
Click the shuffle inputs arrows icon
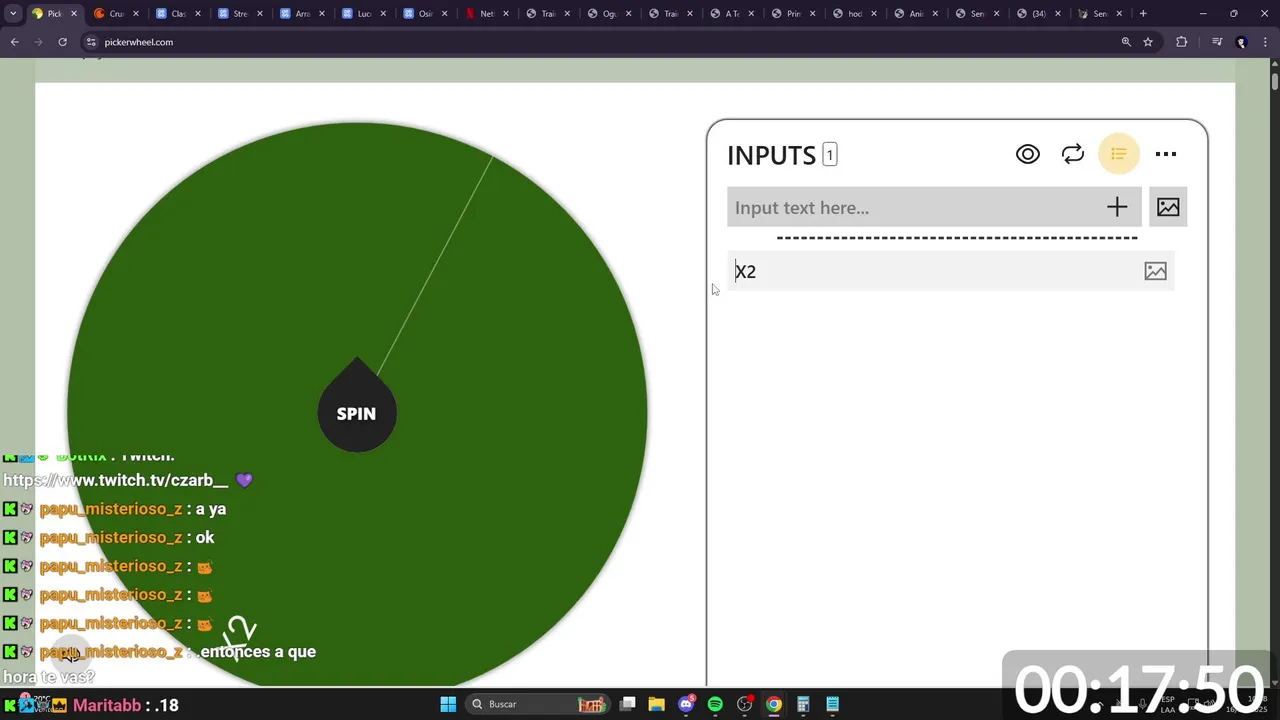[1073, 154]
